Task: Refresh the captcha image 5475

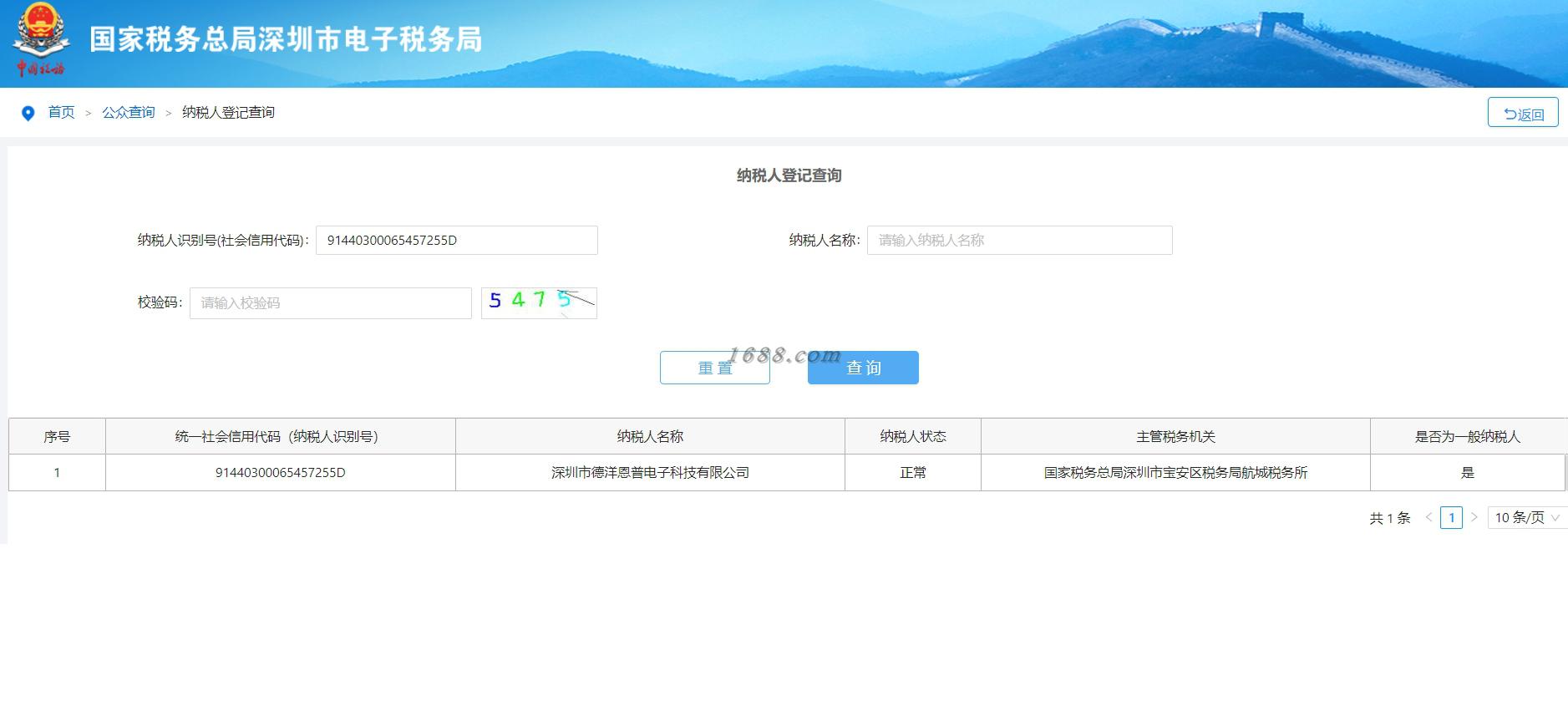Action: [x=539, y=302]
